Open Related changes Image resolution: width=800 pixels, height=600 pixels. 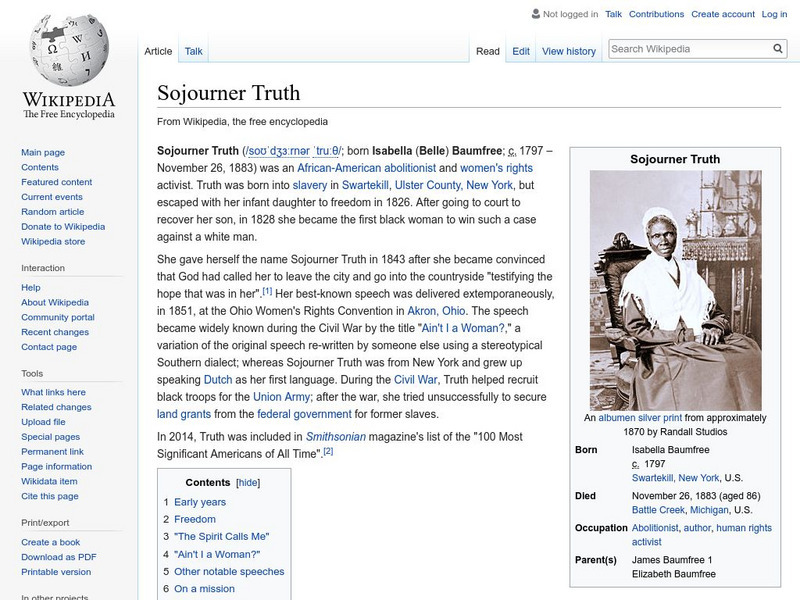tap(56, 407)
